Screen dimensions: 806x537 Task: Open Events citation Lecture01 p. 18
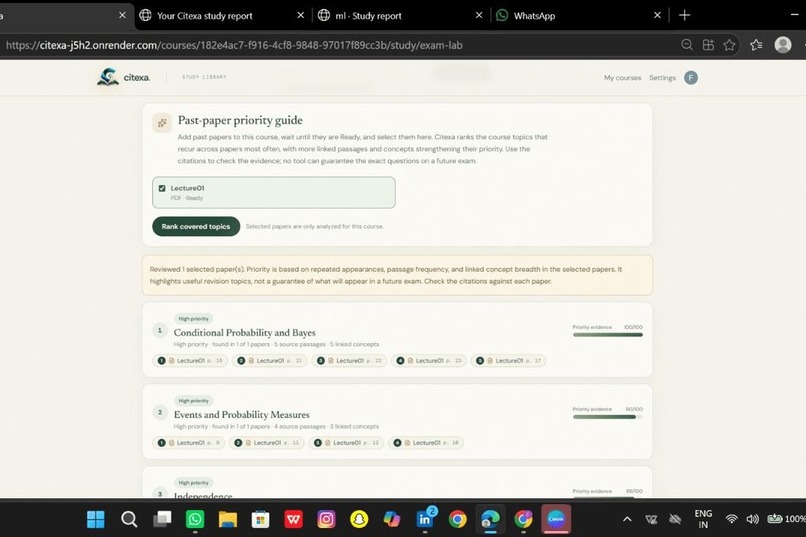(x=426, y=443)
